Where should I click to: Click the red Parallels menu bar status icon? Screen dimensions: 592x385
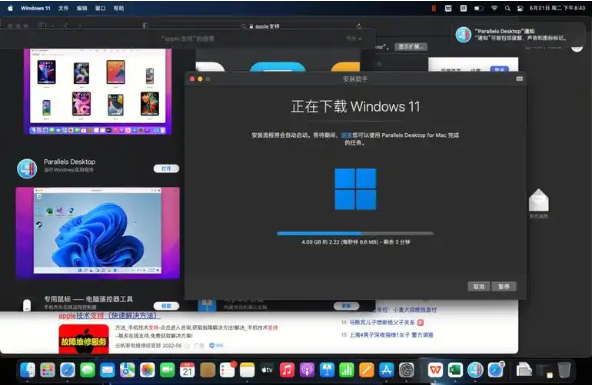(433, 8)
